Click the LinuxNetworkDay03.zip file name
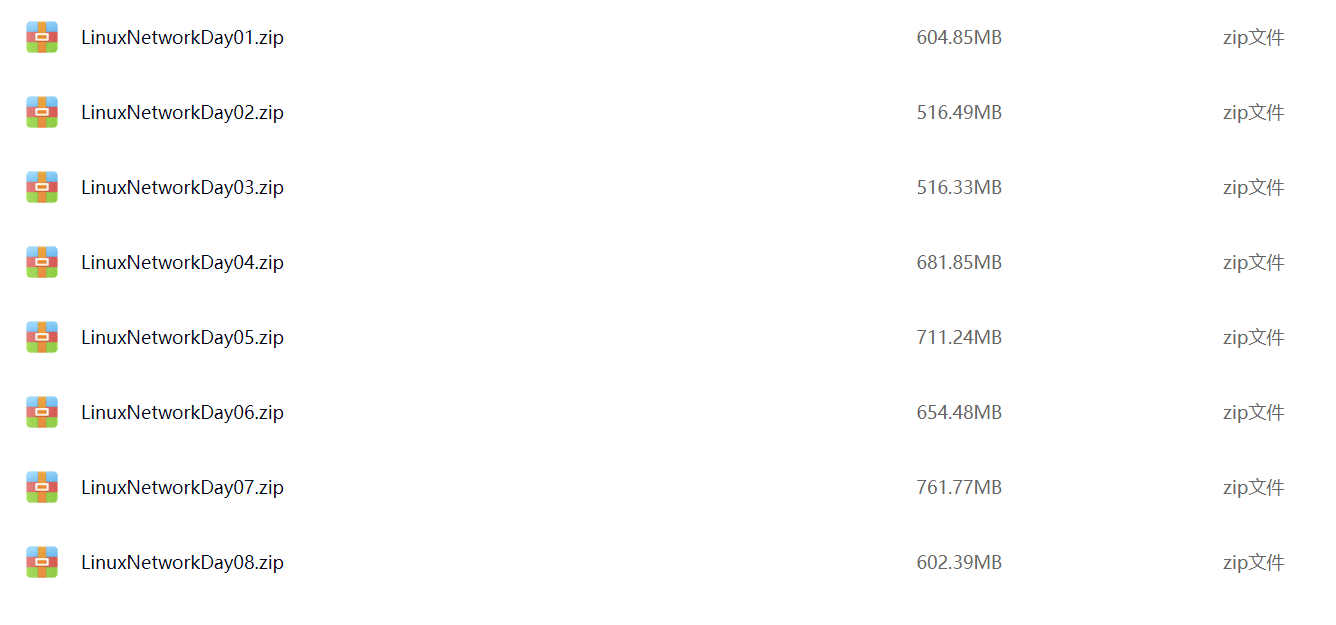Screen dimensions: 1336x625 (182, 188)
